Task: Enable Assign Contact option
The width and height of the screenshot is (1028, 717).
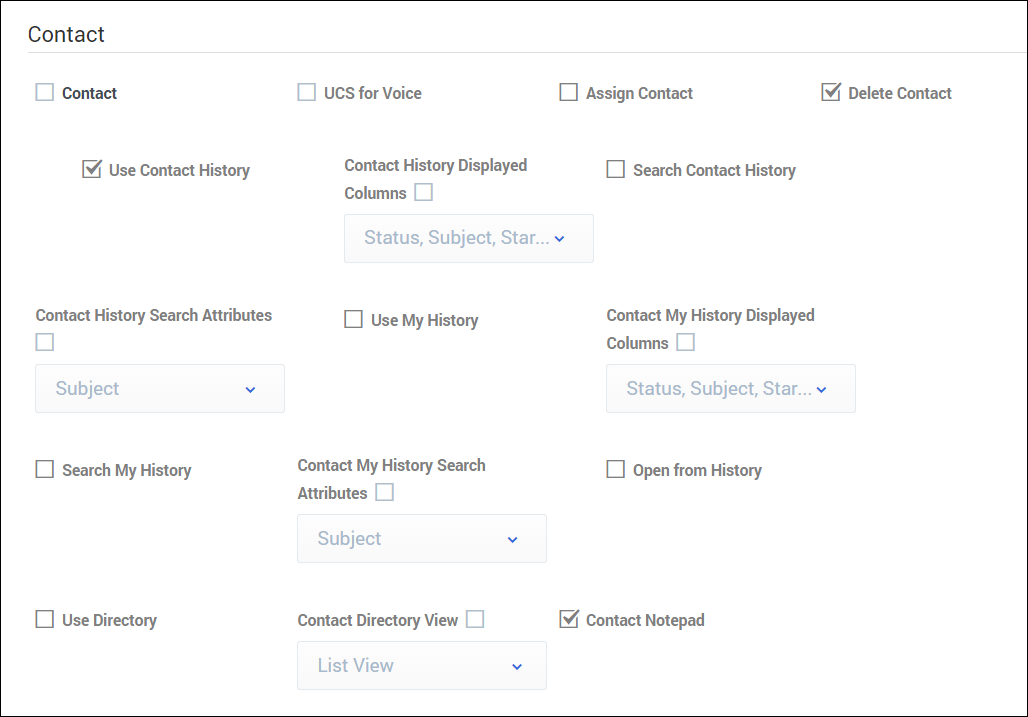Action: [x=569, y=93]
